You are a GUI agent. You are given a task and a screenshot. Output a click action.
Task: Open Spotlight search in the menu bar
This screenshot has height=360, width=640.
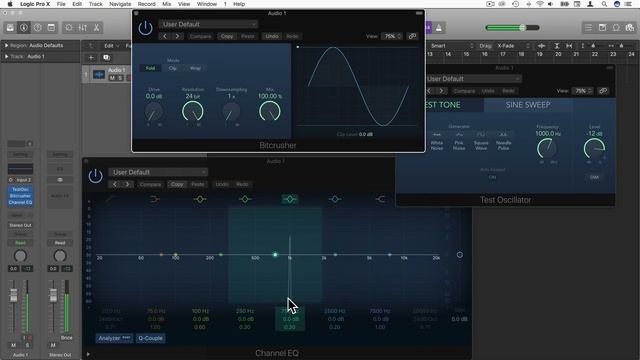click(x=604, y=4)
